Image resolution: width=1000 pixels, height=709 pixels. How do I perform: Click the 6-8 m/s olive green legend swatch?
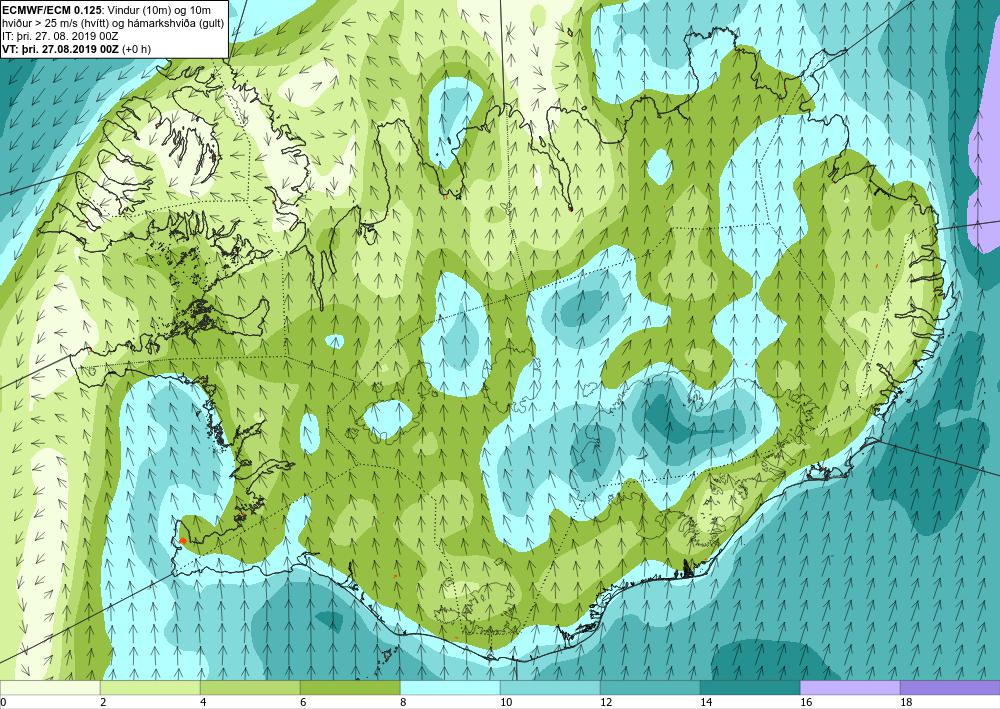[x=350, y=687]
